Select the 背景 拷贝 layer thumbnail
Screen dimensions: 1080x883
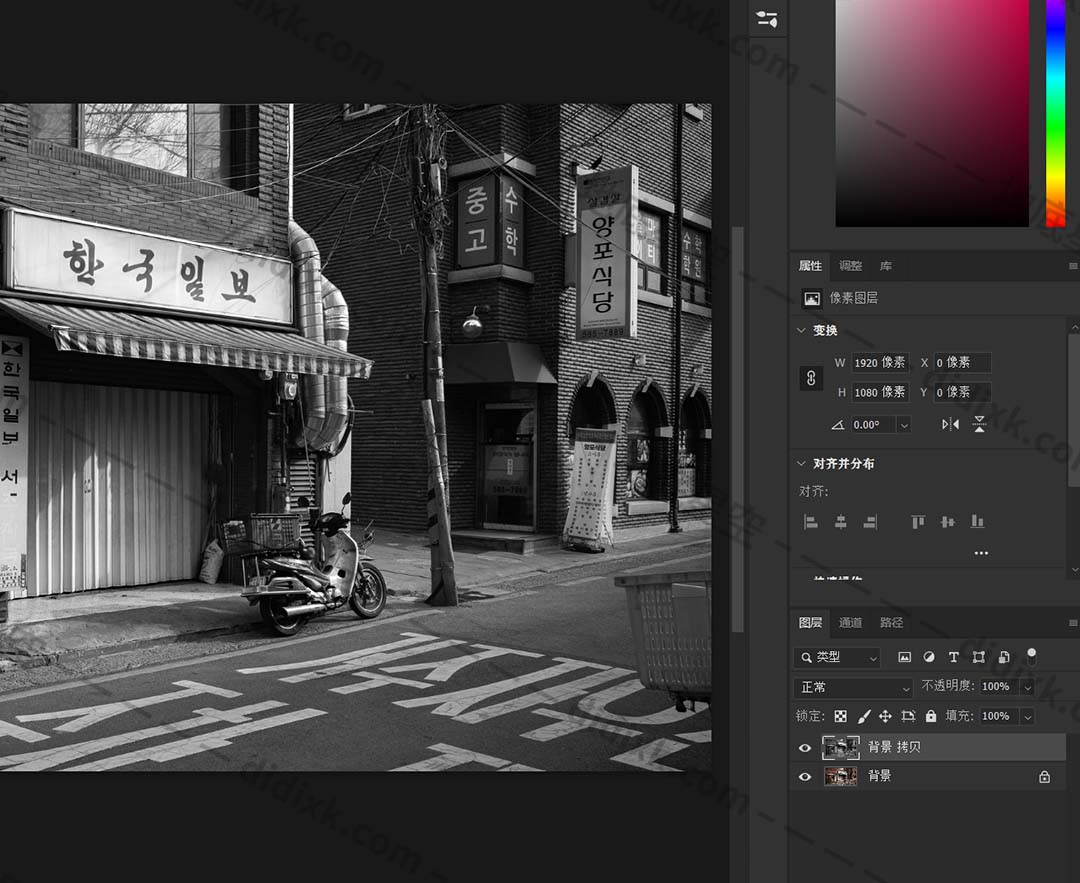tap(841, 747)
